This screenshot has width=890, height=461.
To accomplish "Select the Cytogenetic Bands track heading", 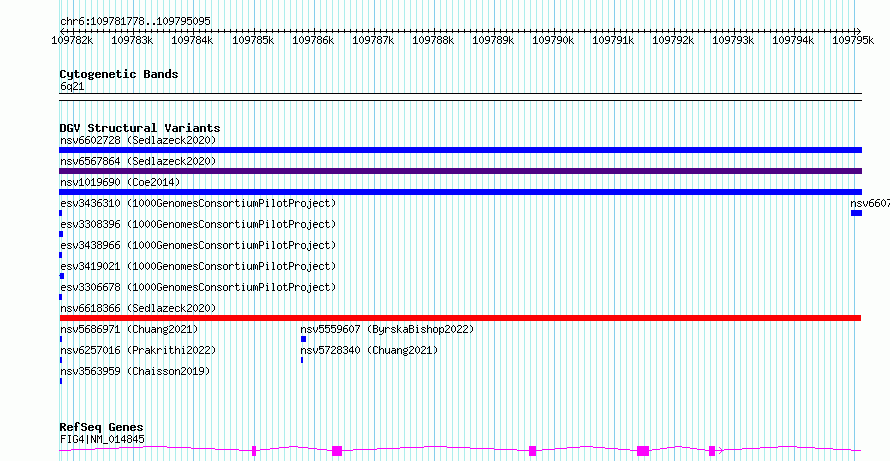I will coord(119,74).
